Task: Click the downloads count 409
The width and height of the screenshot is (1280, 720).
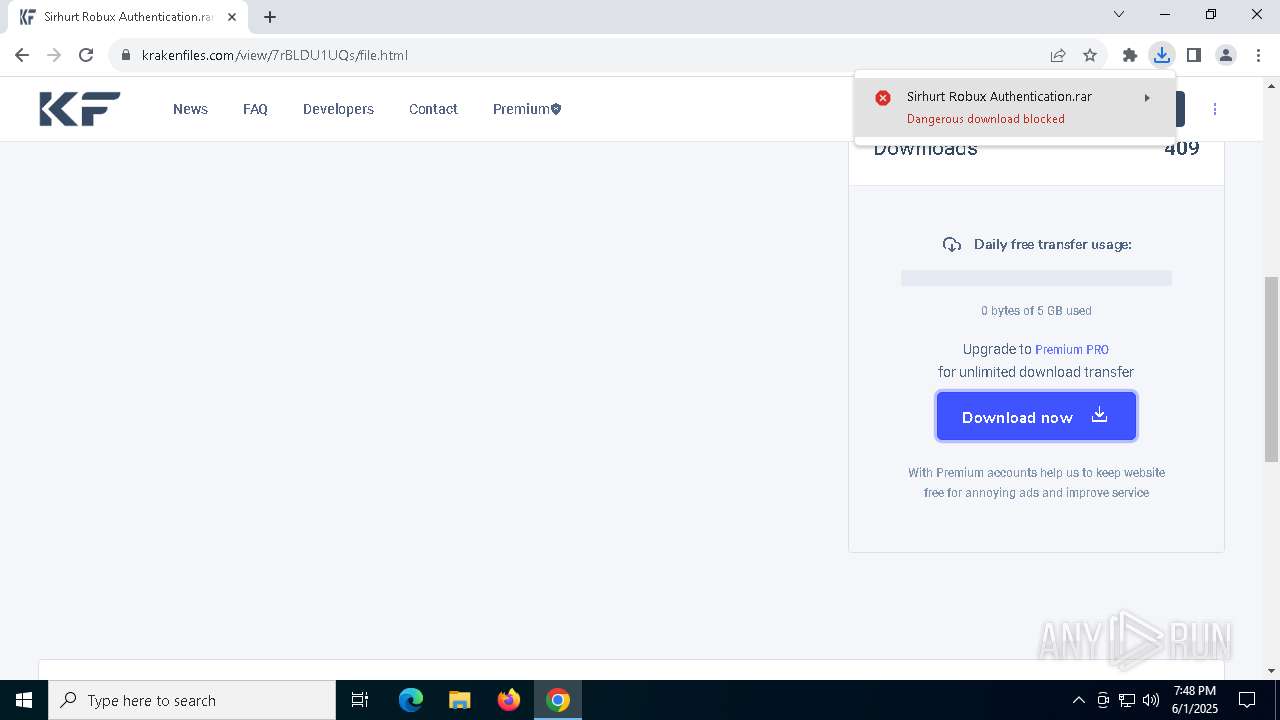Action: tap(1181, 149)
